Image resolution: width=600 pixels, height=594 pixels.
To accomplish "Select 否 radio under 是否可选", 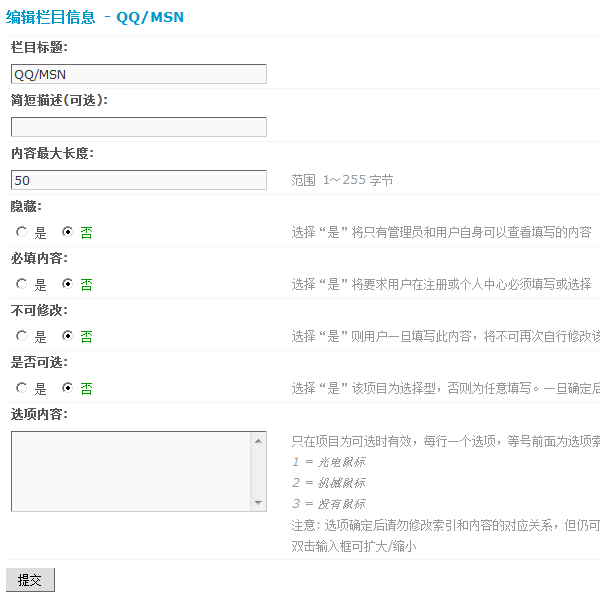I will click(67, 388).
